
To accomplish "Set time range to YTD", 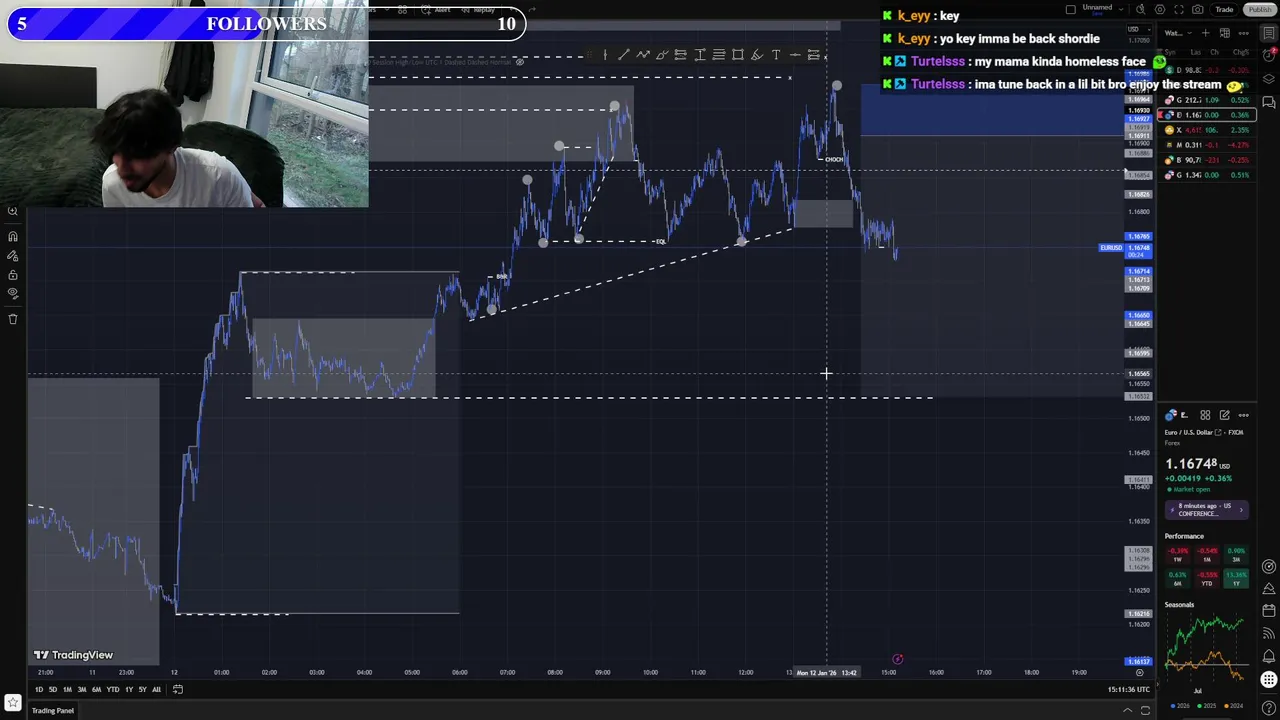I will pos(113,689).
